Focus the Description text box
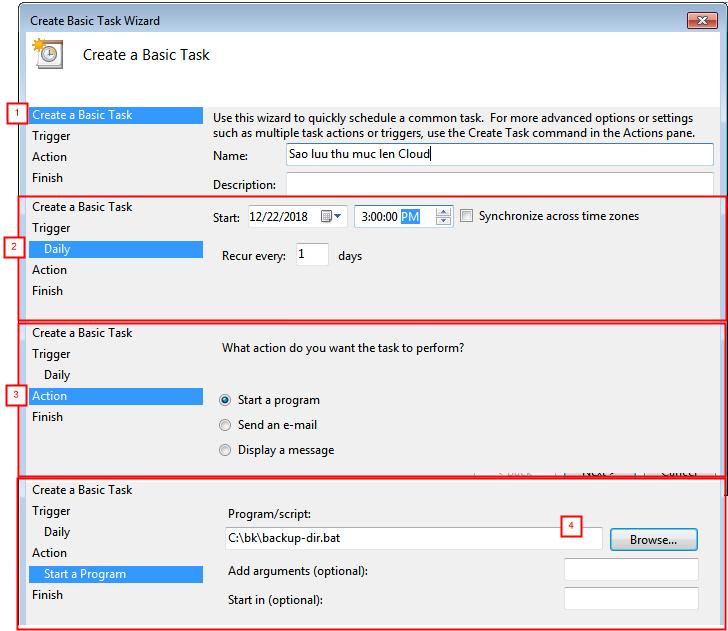The width and height of the screenshot is (728, 631). (x=499, y=184)
